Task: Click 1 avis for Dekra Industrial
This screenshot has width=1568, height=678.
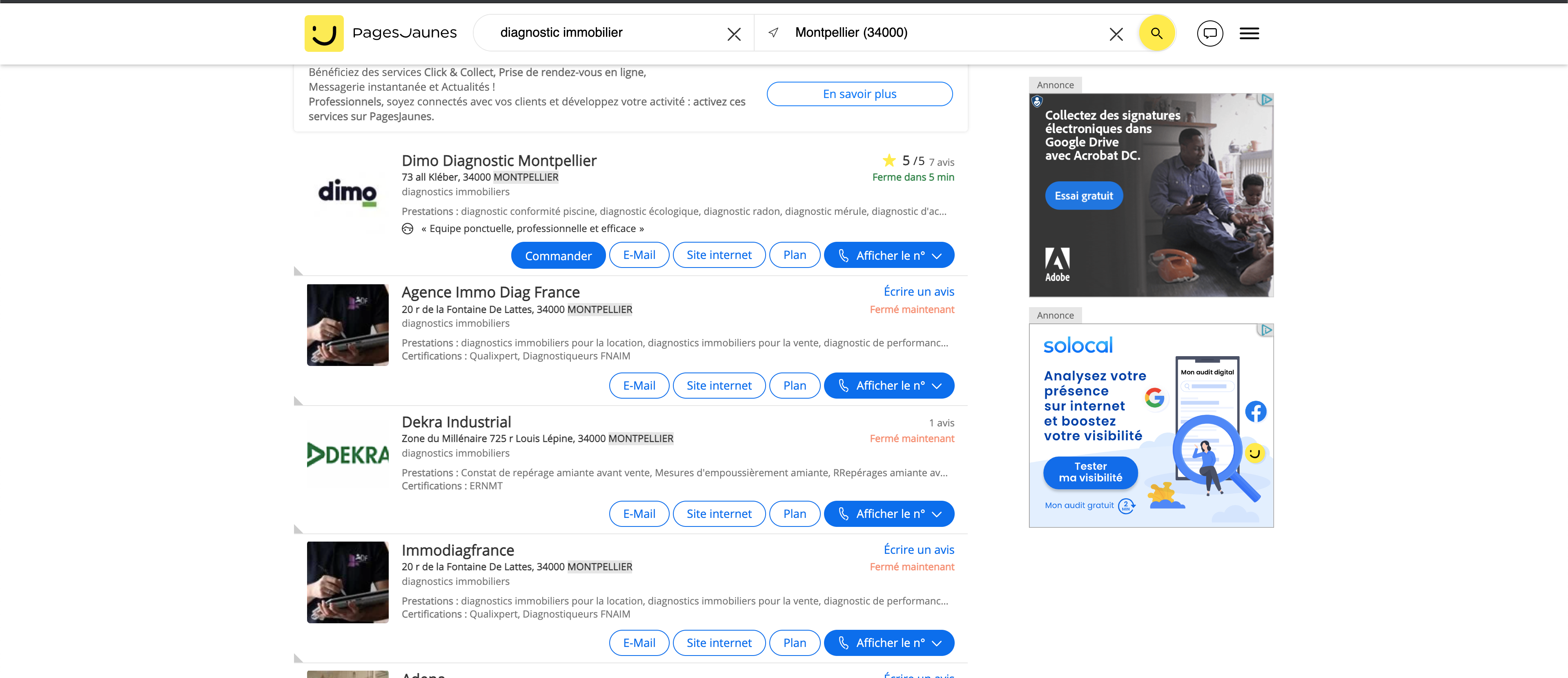Action: pos(942,423)
